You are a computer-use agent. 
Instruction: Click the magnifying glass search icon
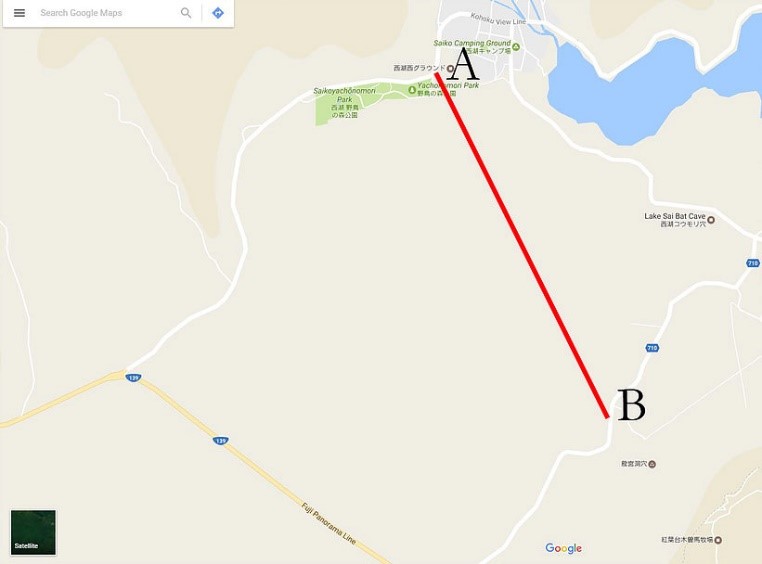pyautogui.click(x=186, y=13)
